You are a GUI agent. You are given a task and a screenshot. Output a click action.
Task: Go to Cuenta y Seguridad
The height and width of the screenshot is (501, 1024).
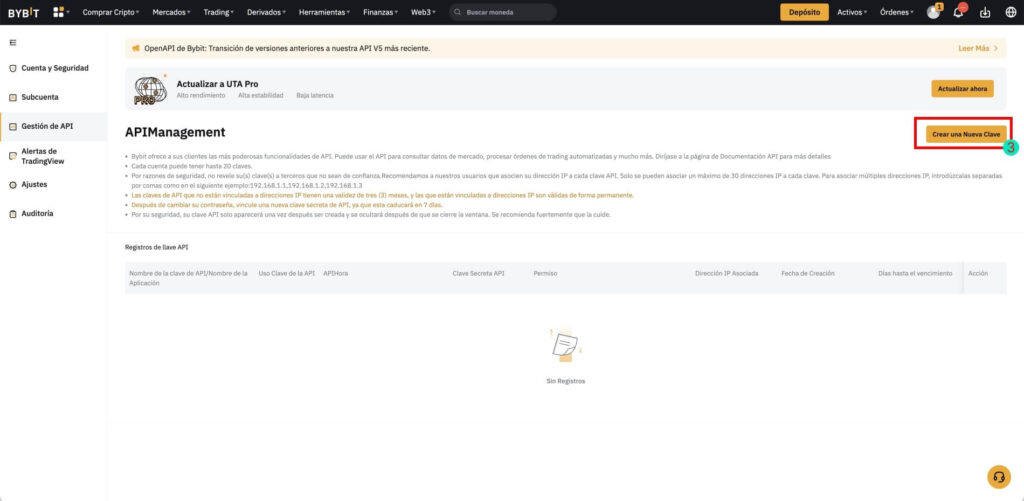click(54, 69)
